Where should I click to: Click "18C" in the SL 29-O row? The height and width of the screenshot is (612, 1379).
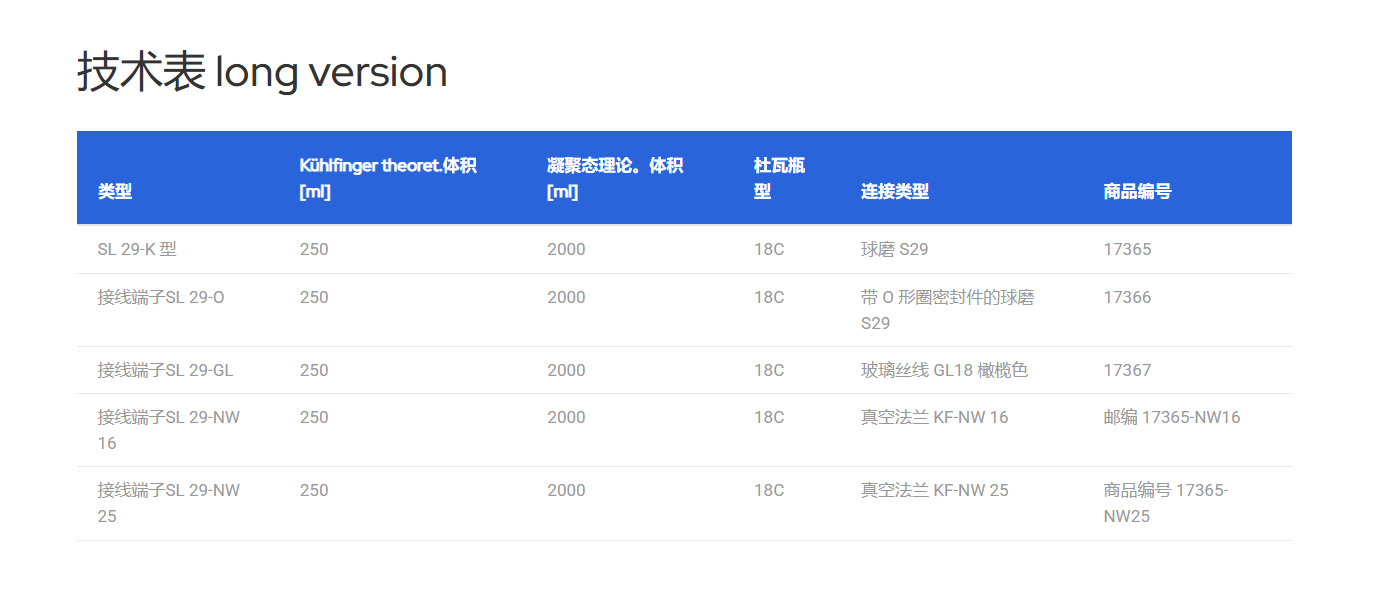[x=769, y=297]
